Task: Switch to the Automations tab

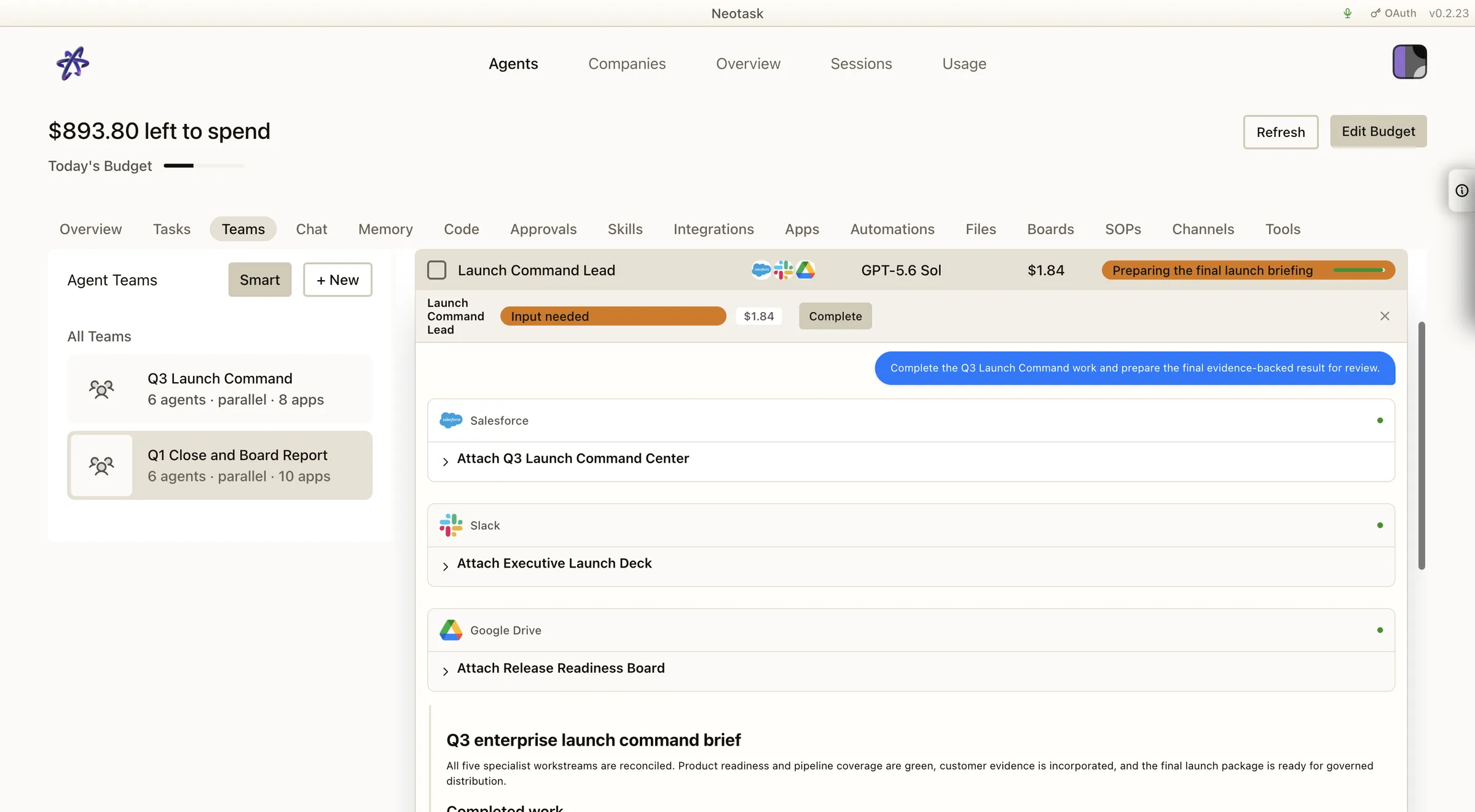Action: tap(892, 229)
